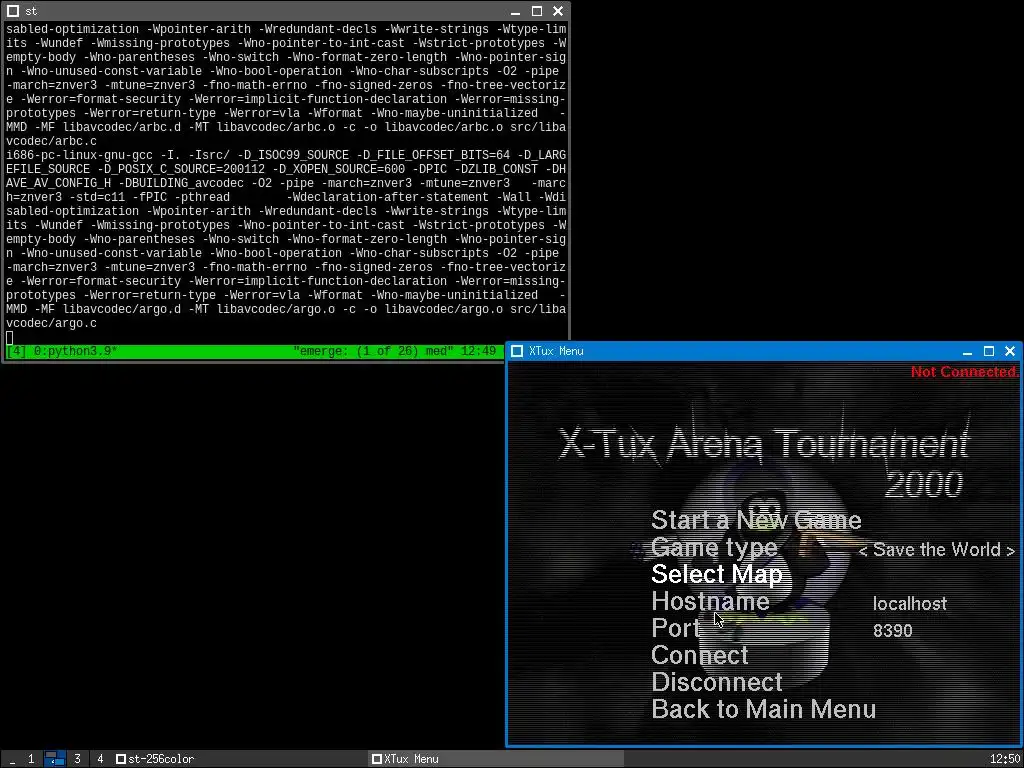This screenshot has height=768, width=1024.
Task: Choose Start a New Game
Action: [756, 520]
